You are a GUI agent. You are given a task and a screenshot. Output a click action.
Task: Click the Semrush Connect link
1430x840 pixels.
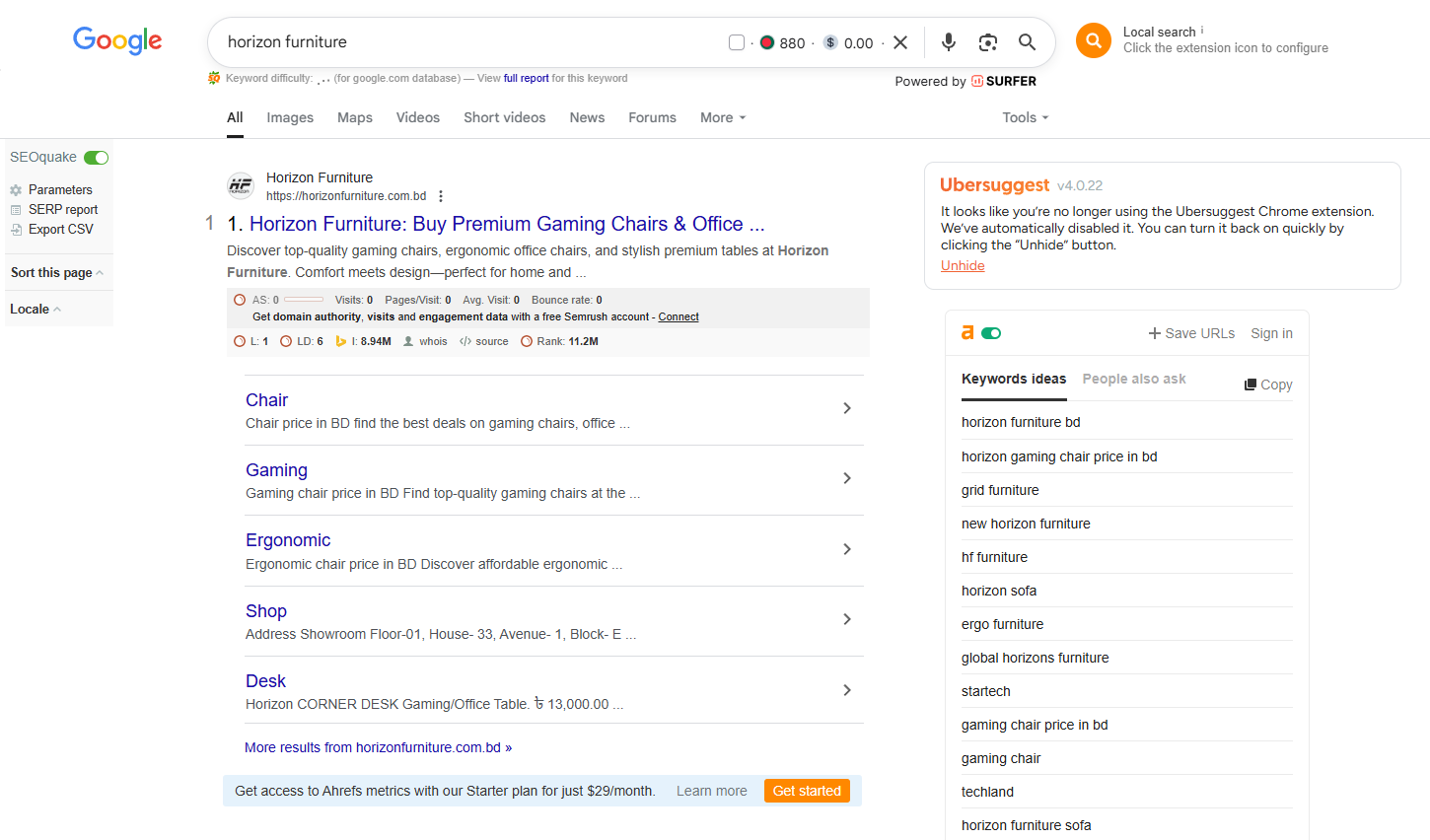click(x=679, y=317)
